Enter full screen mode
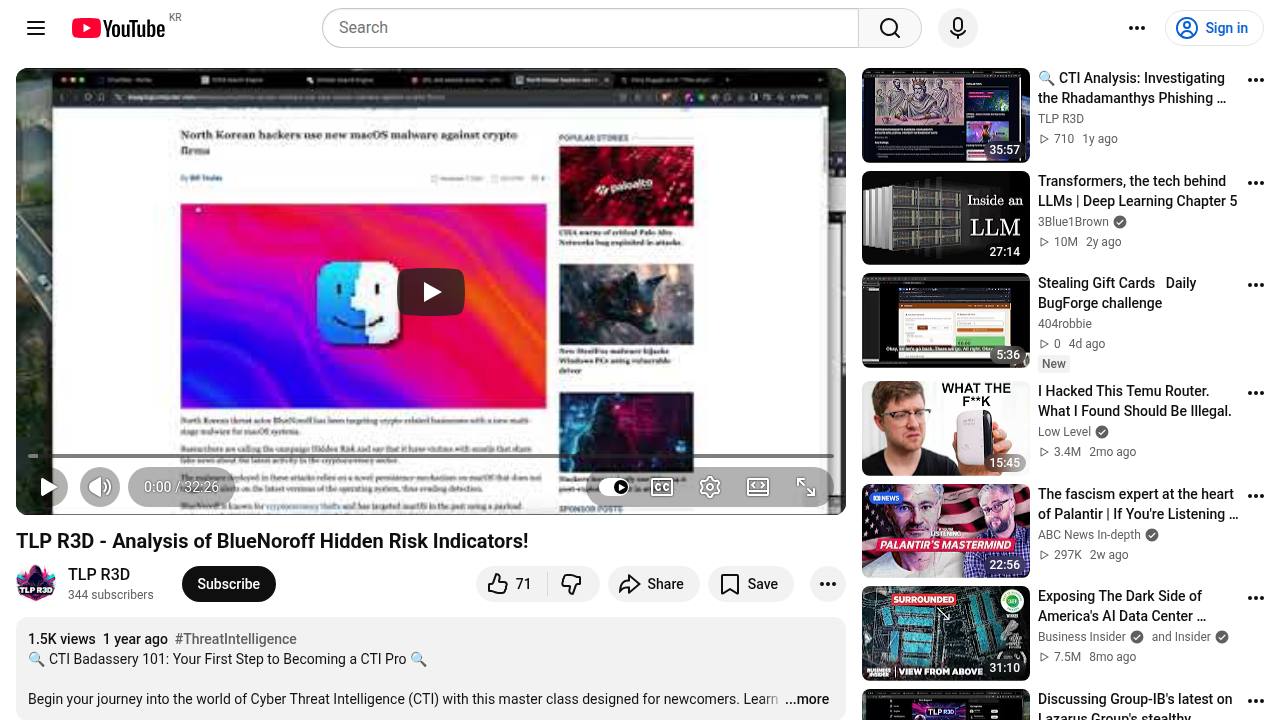 click(806, 487)
